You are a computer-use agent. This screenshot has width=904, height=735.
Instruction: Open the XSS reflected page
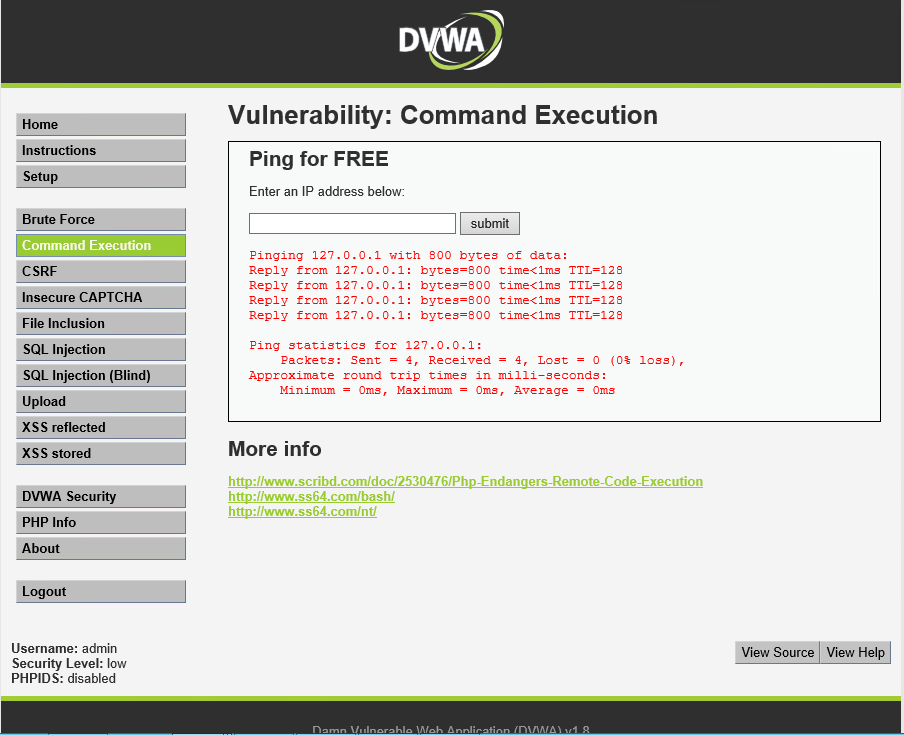[x=101, y=427]
